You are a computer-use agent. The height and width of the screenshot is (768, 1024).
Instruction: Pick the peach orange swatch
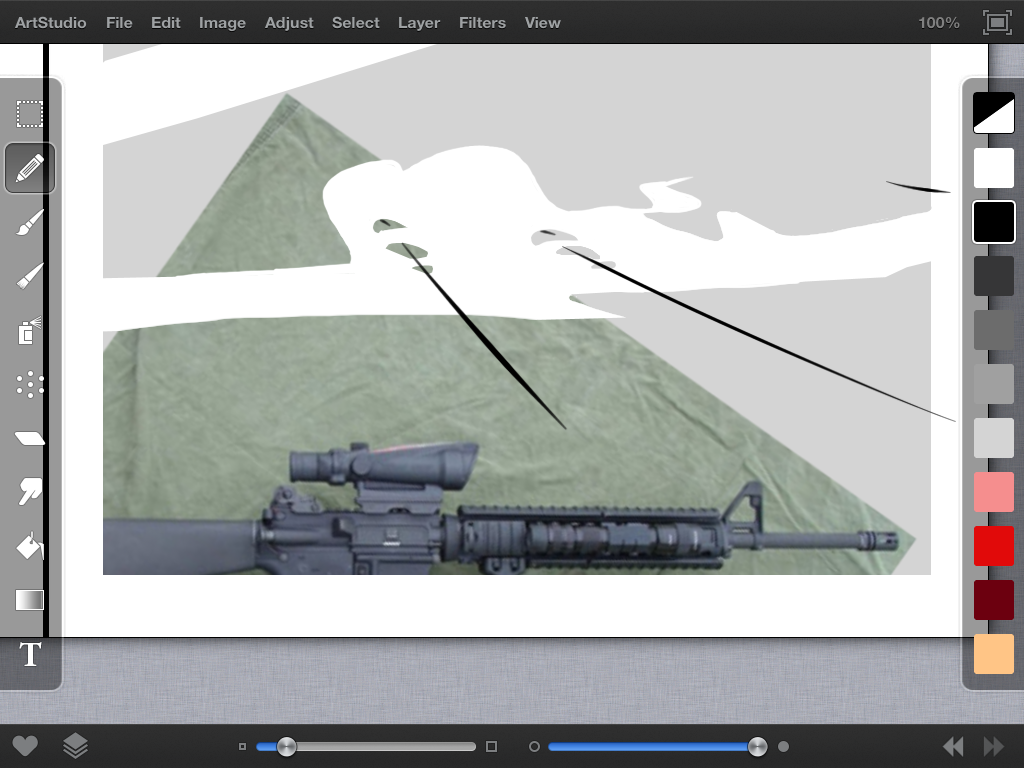point(993,654)
